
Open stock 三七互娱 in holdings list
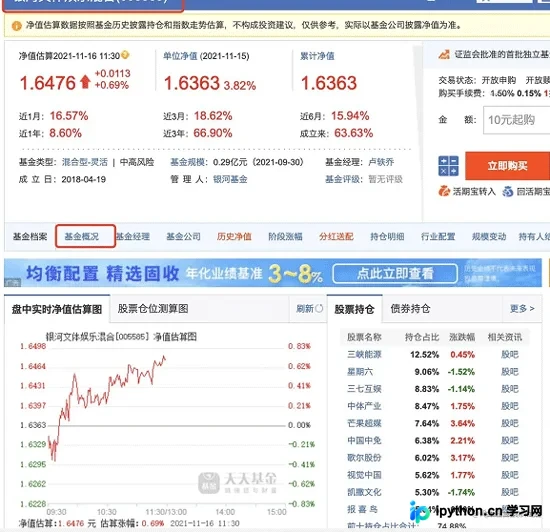[x=364, y=389]
